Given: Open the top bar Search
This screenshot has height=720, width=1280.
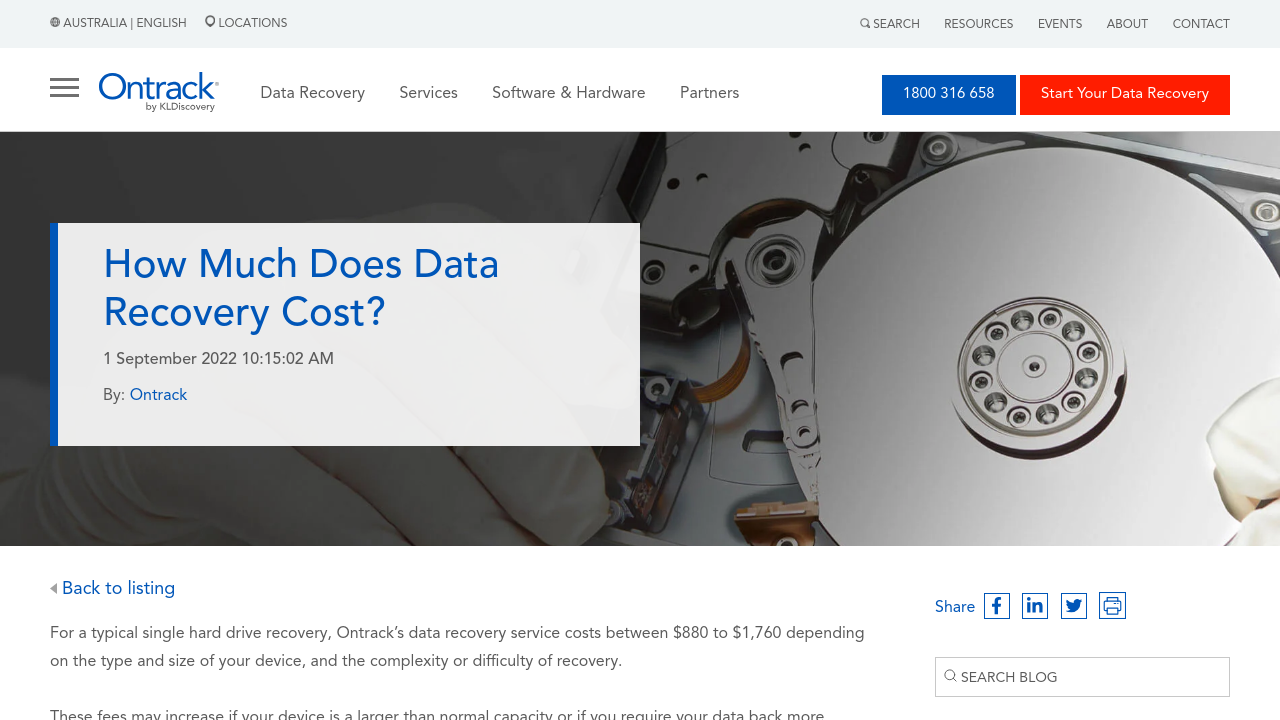Looking at the screenshot, I should (x=889, y=24).
